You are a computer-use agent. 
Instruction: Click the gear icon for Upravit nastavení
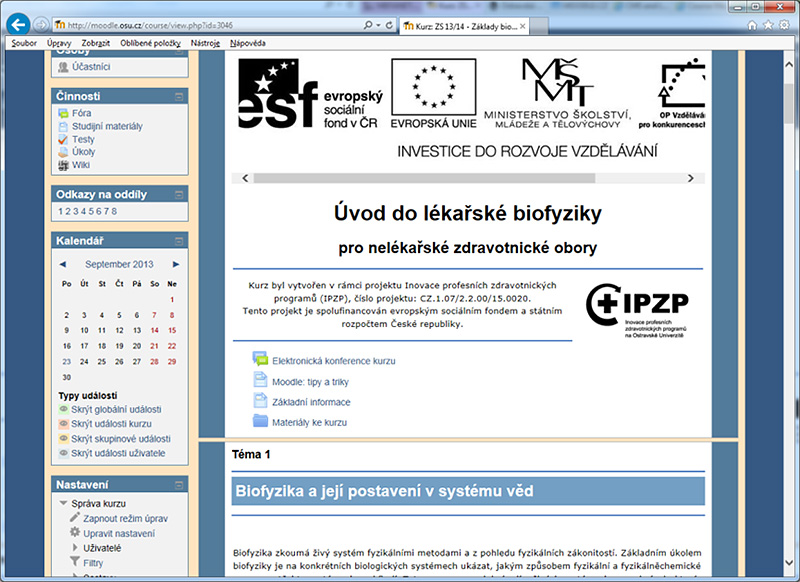coord(75,533)
